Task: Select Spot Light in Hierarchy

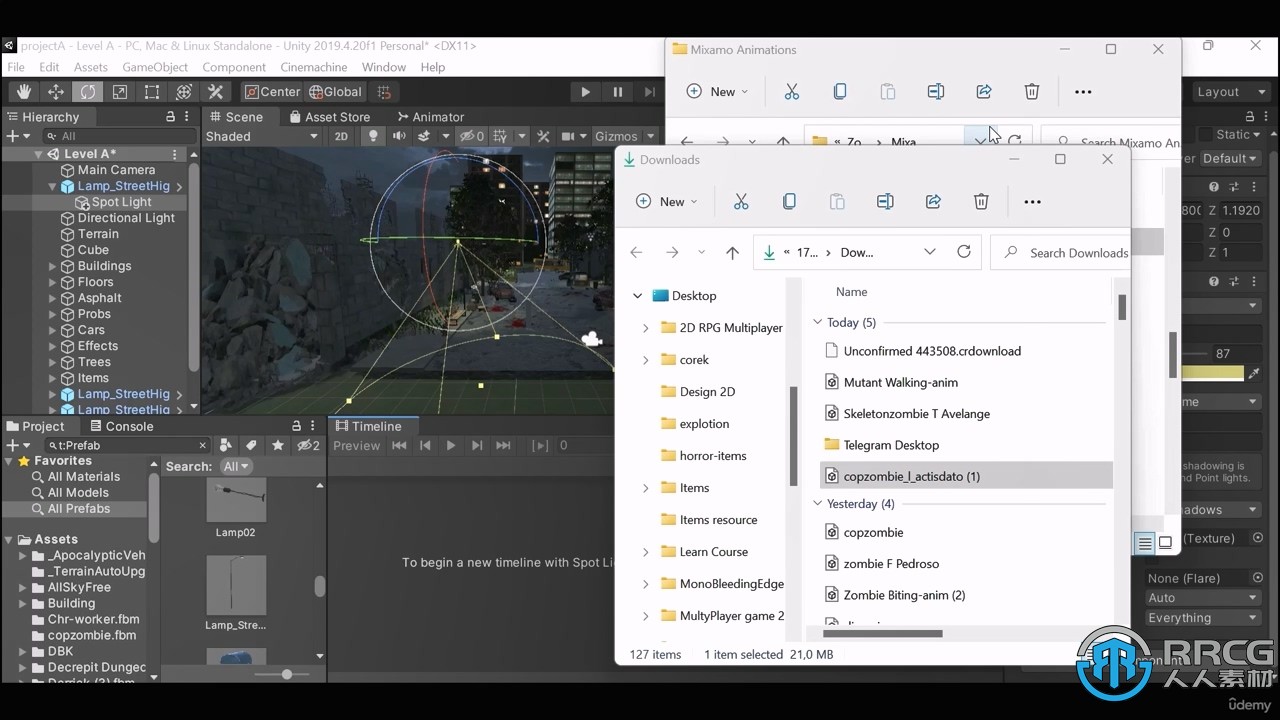Action: click(121, 202)
